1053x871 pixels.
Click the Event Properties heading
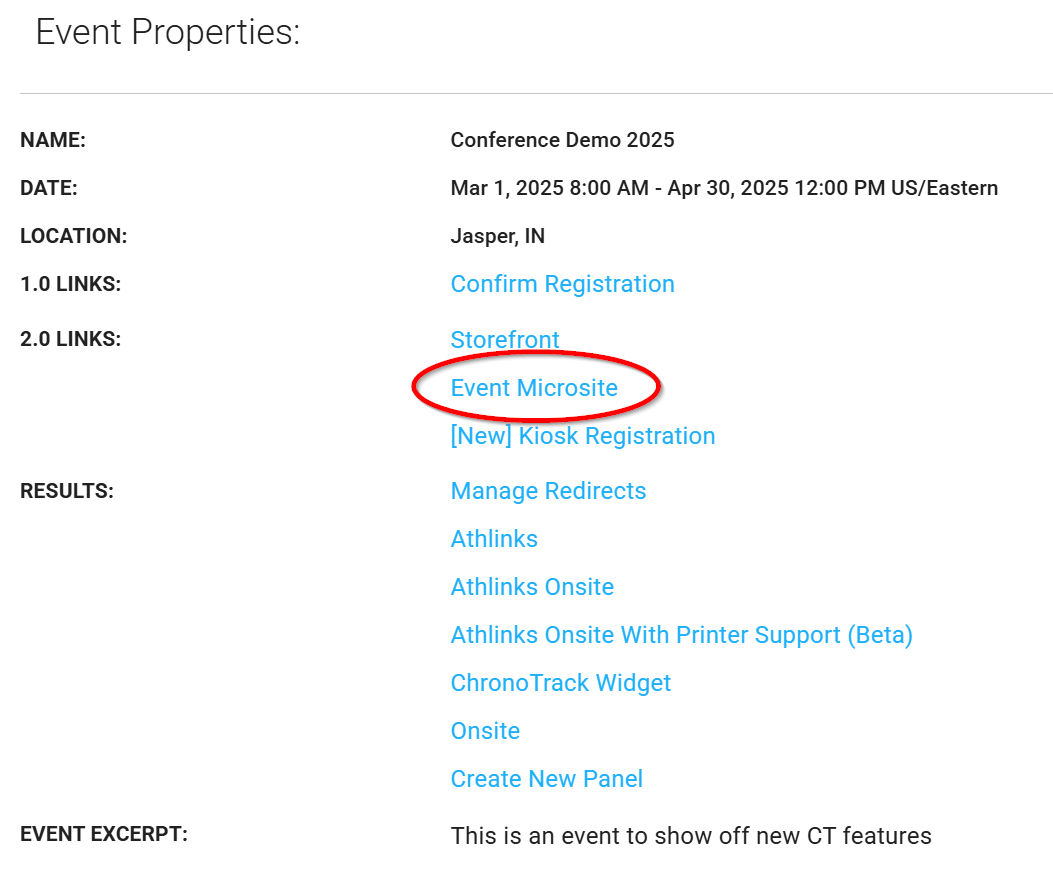(x=168, y=33)
